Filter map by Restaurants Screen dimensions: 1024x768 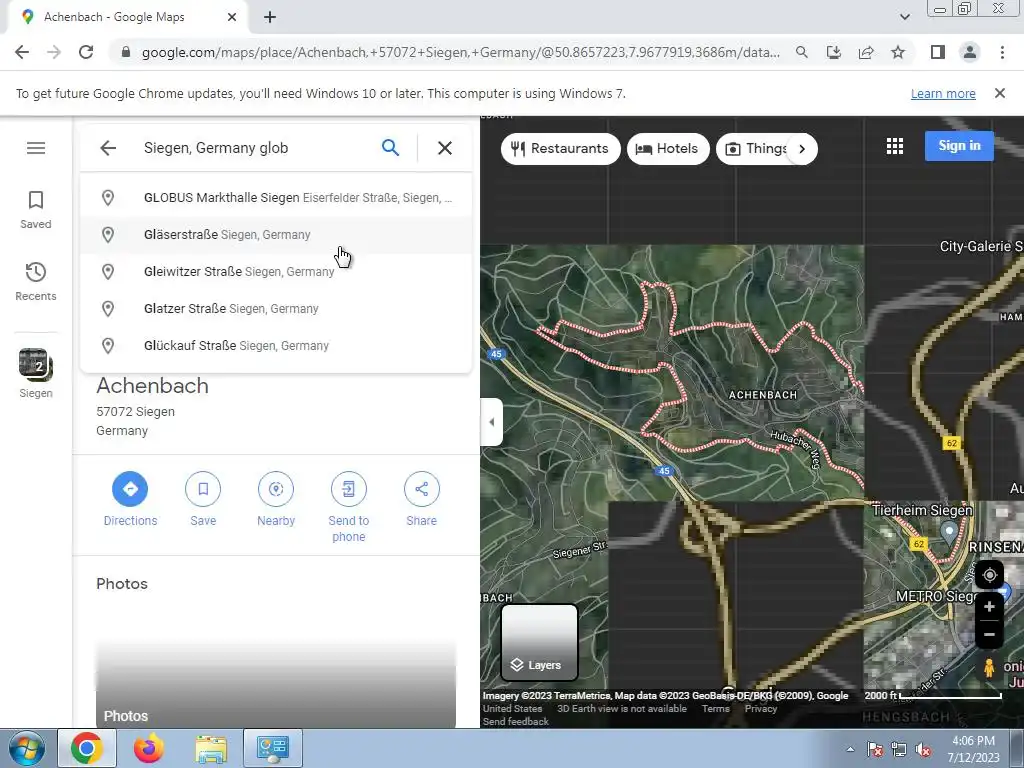pos(560,149)
